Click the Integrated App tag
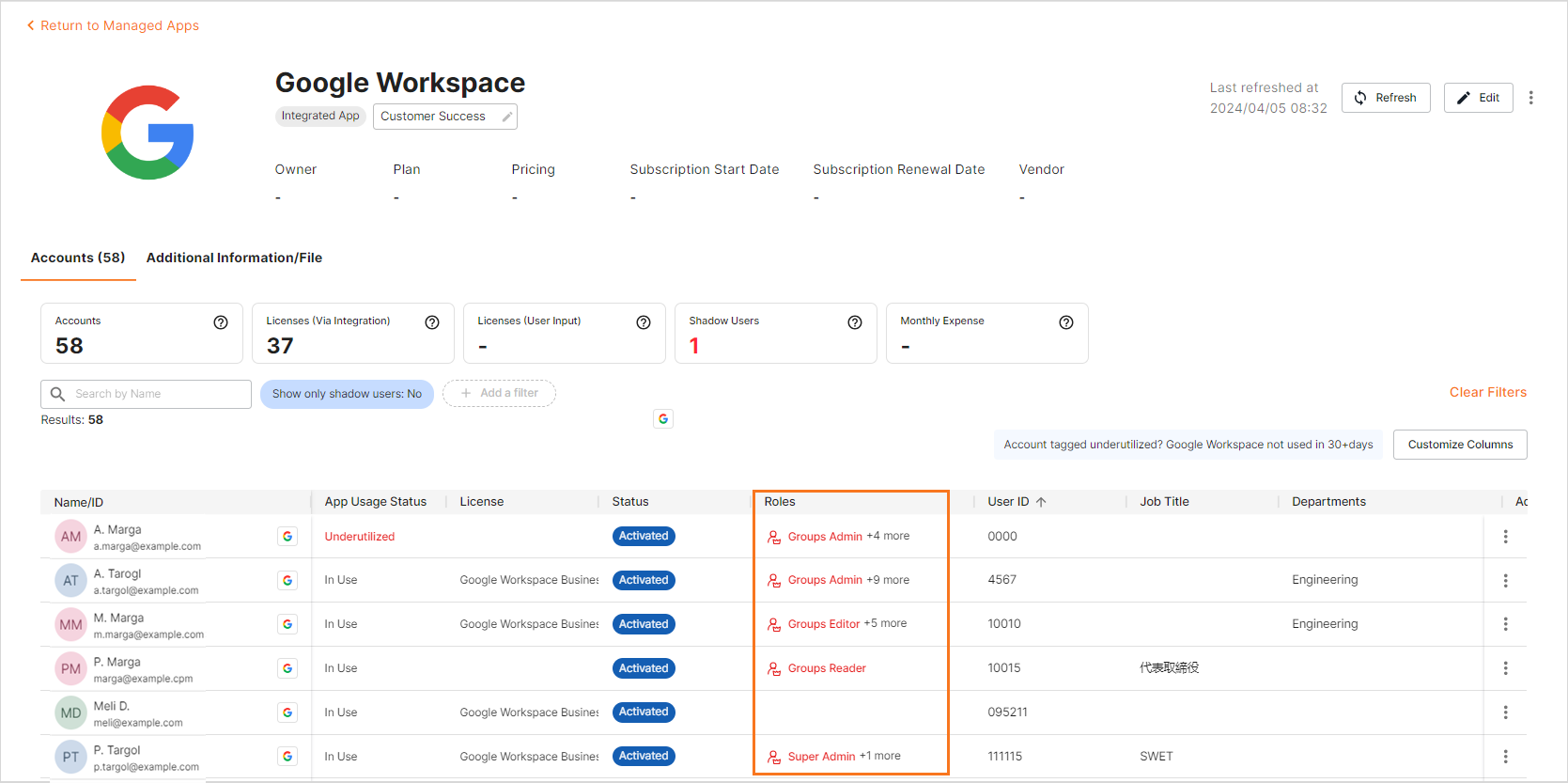The image size is (1568, 783). pos(320,116)
